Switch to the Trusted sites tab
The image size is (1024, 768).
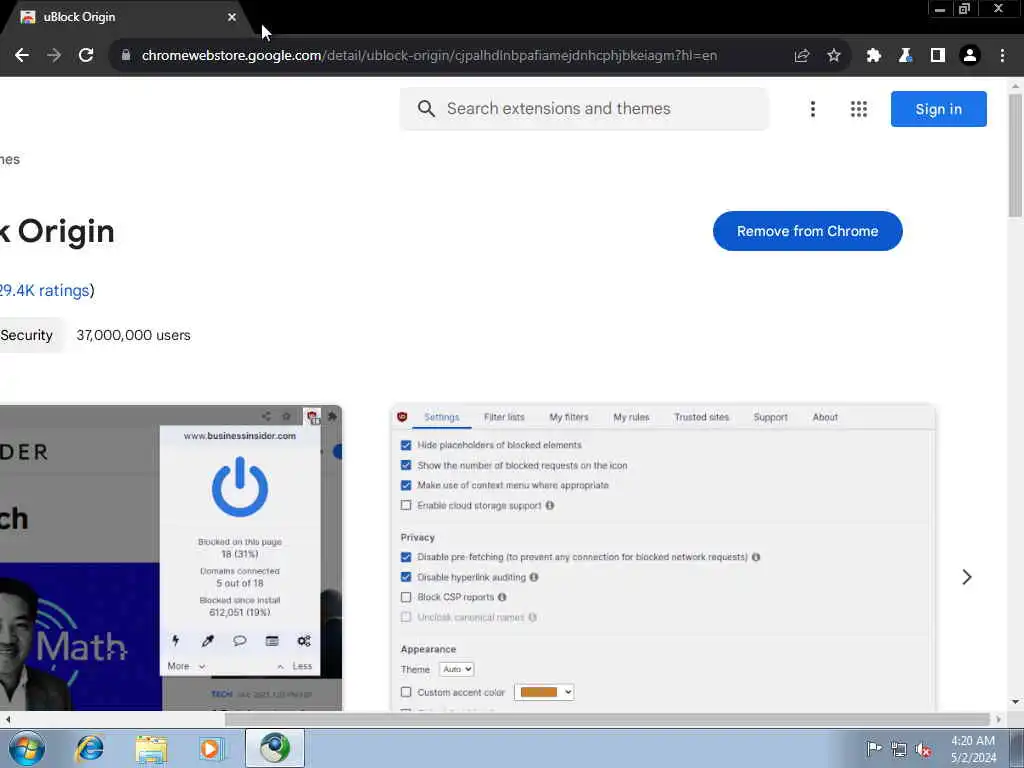tap(701, 417)
